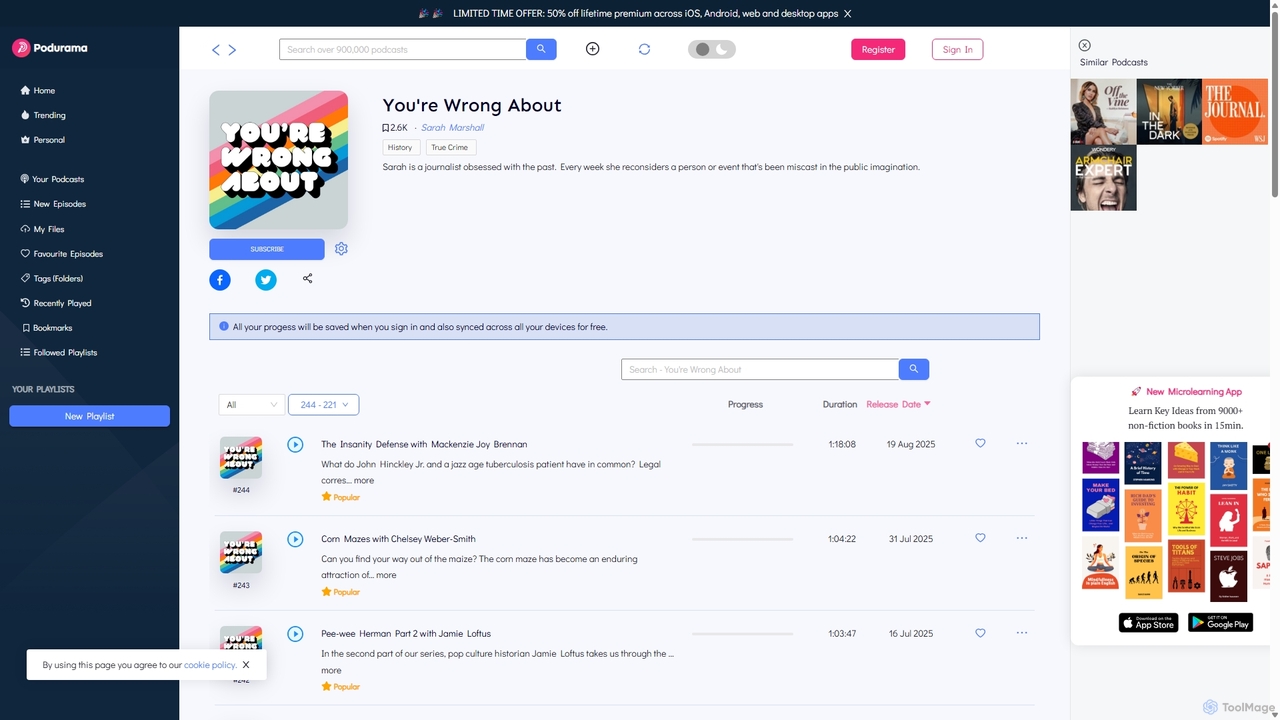The image size is (1280, 720).
Task: Play the Corn Mazes episode
Action: point(295,539)
